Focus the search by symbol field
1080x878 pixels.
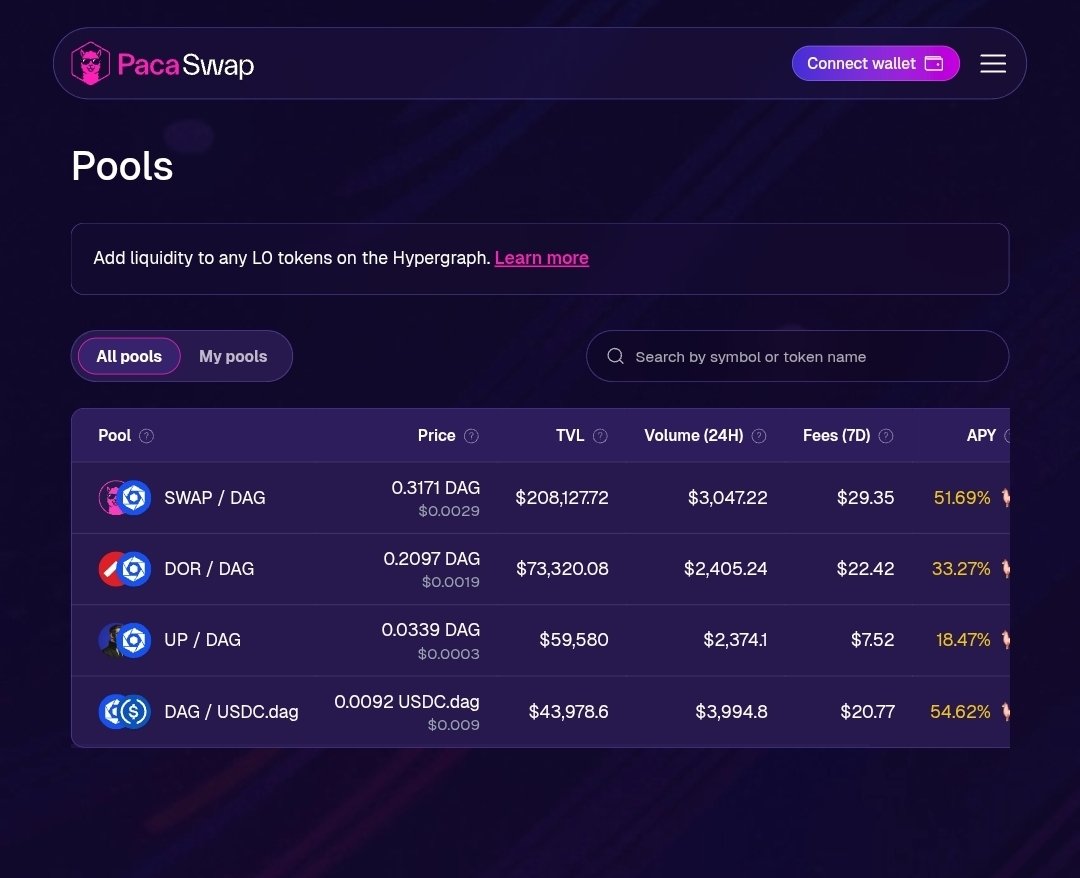pos(797,356)
